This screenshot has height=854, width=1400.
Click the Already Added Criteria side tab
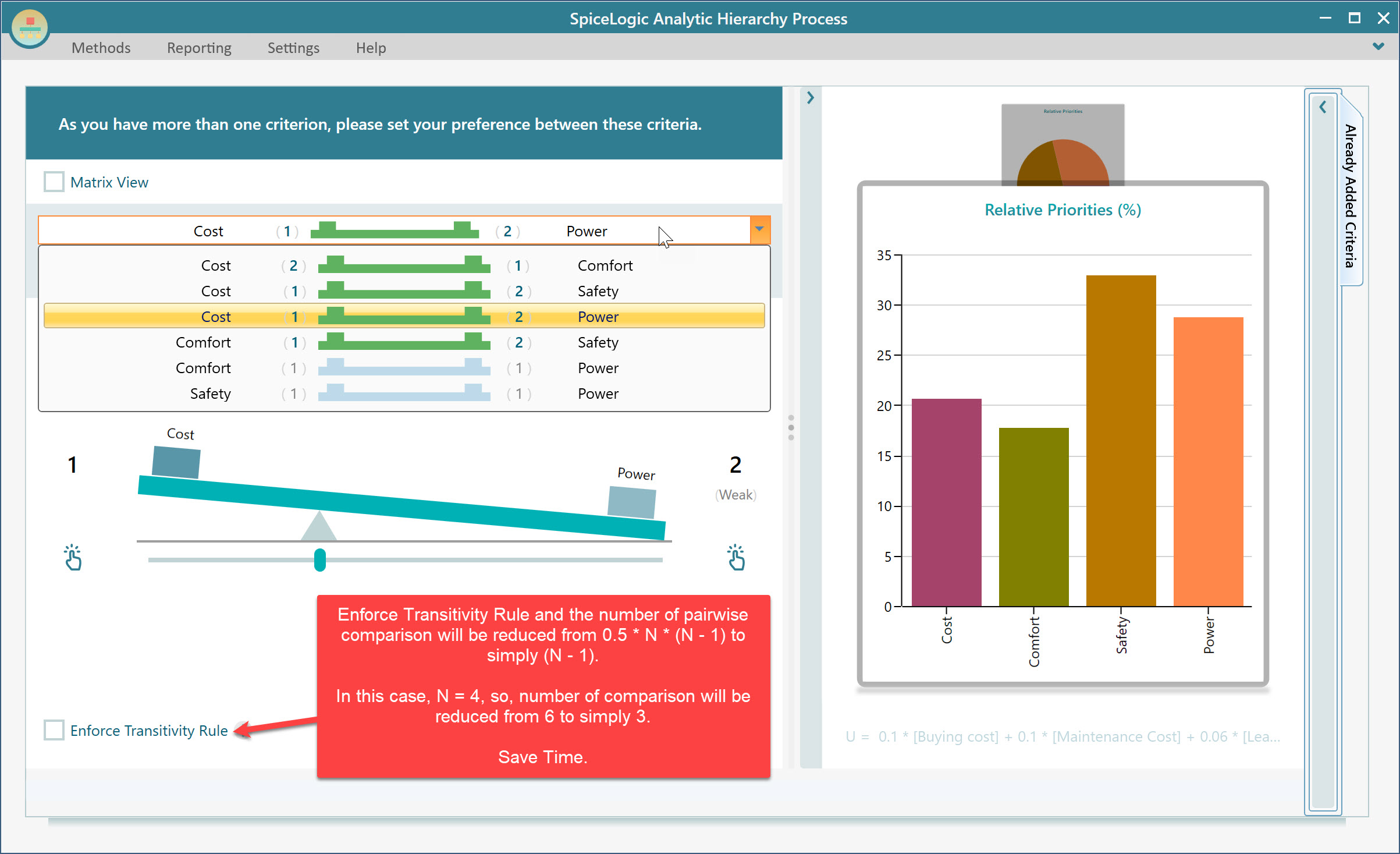tap(1351, 196)
